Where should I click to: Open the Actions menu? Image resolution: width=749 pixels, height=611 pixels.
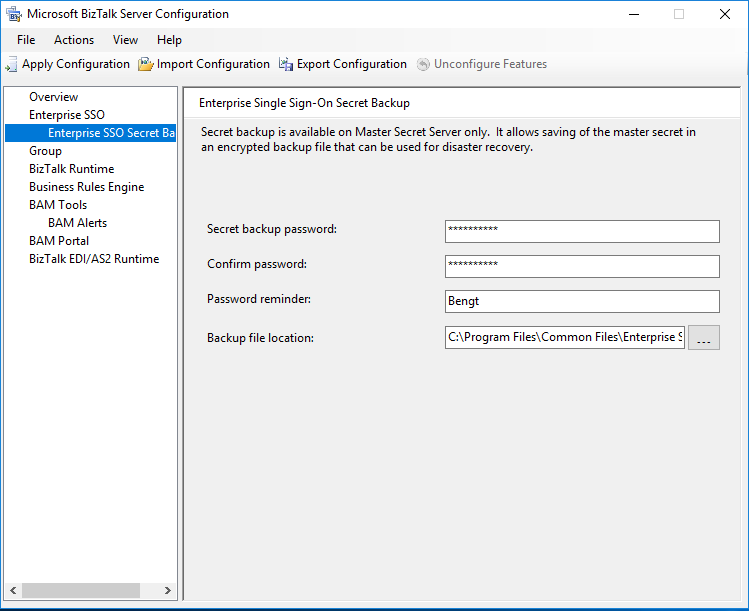[74, 40]
